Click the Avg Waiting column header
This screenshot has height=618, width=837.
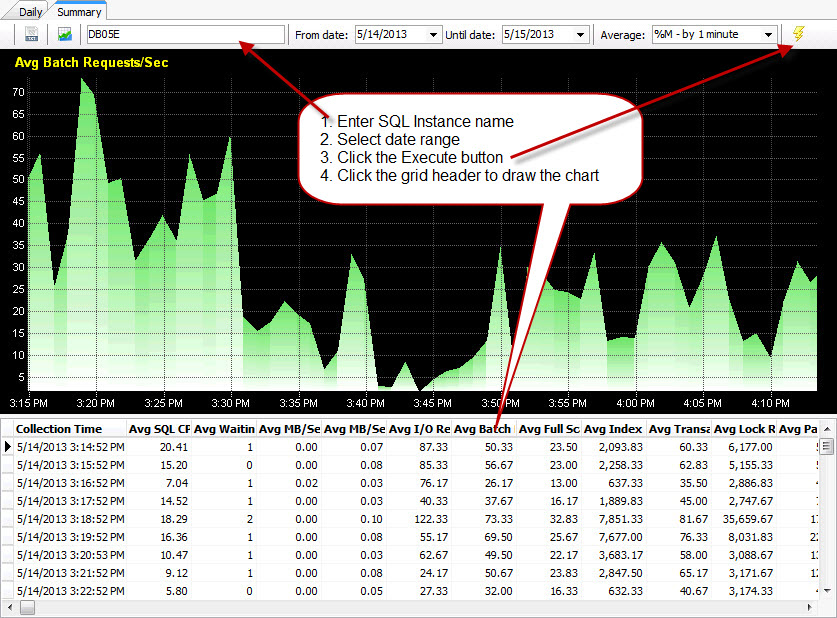pyautogui.click(x=222, y=429)
